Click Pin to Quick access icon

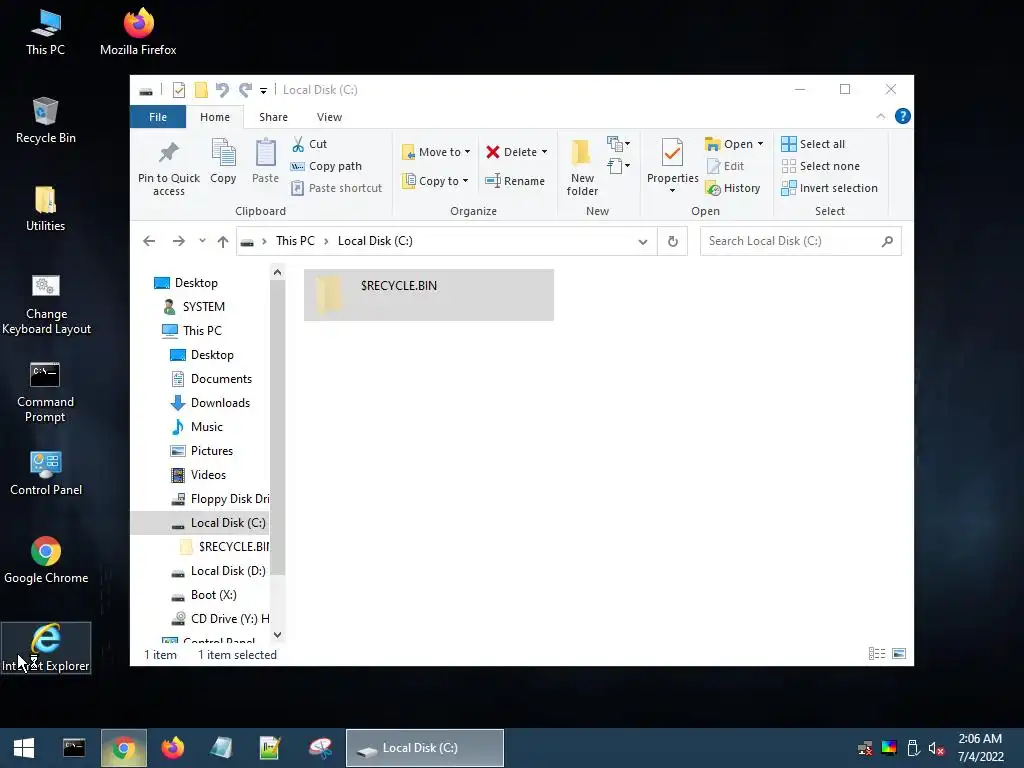coord(168,153)
